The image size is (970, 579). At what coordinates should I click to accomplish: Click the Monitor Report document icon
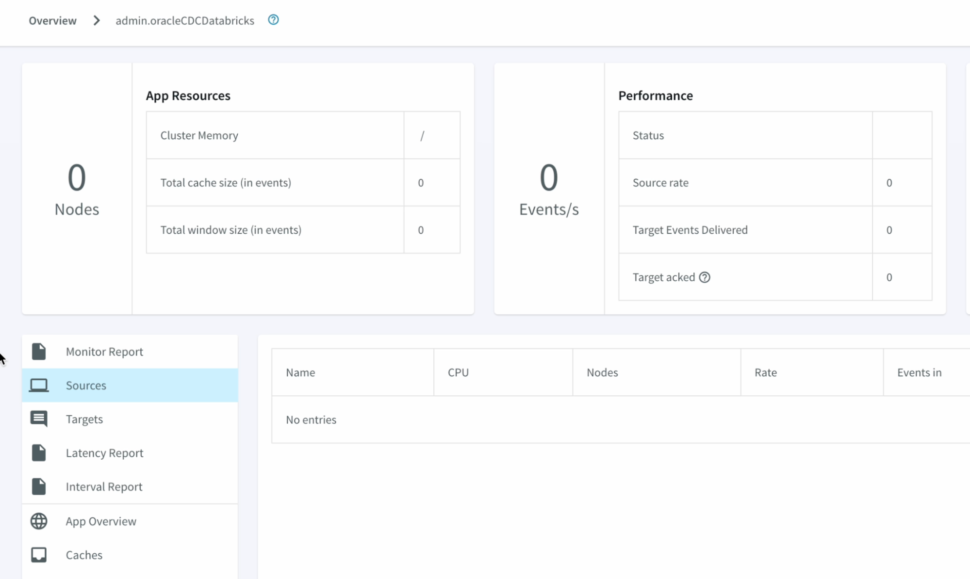click(x=39, y=352)
